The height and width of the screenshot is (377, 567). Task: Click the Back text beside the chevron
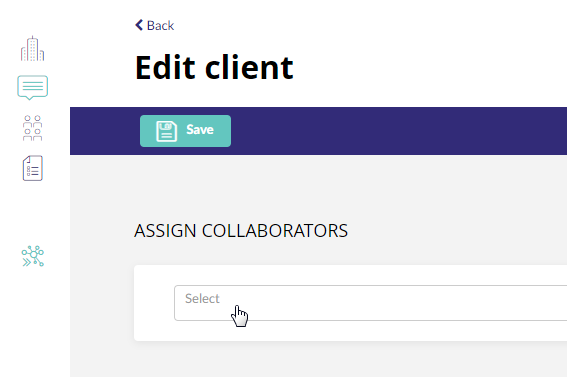pyautogui.click(x=161, y=25)
